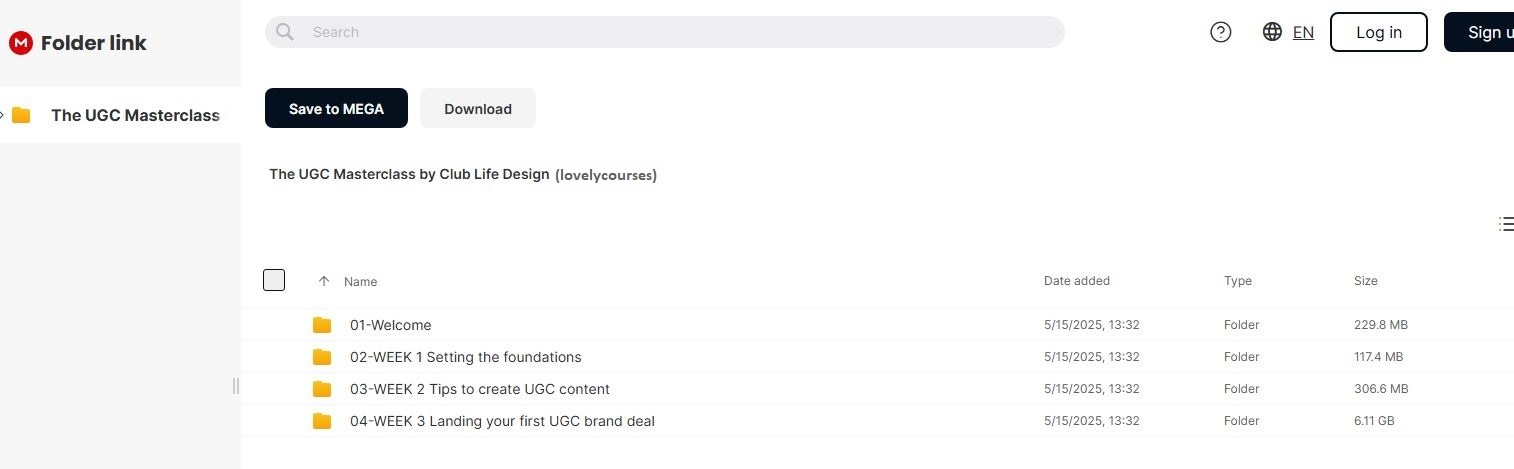Open the EN language selector
Image resolution: width=1514 pixels, height=469 pixels.
(1303, 32)
